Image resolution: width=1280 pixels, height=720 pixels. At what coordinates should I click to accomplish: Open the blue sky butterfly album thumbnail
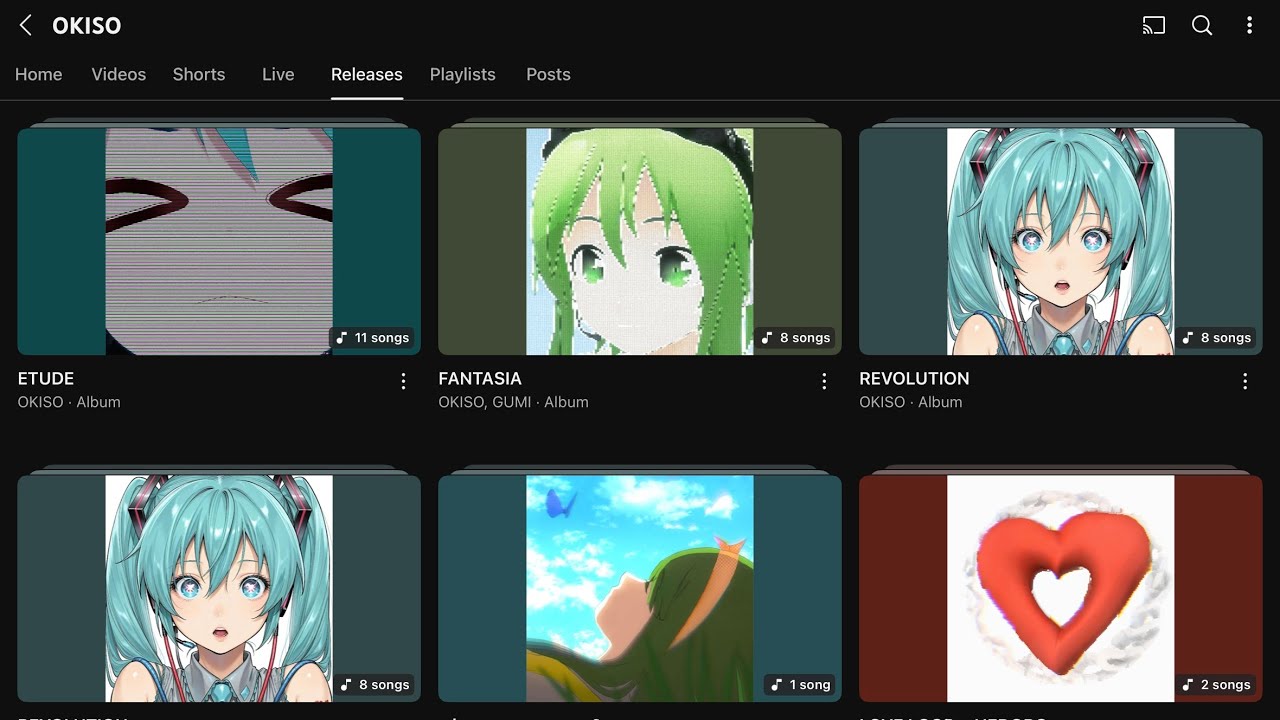click(x=640, y=588)
